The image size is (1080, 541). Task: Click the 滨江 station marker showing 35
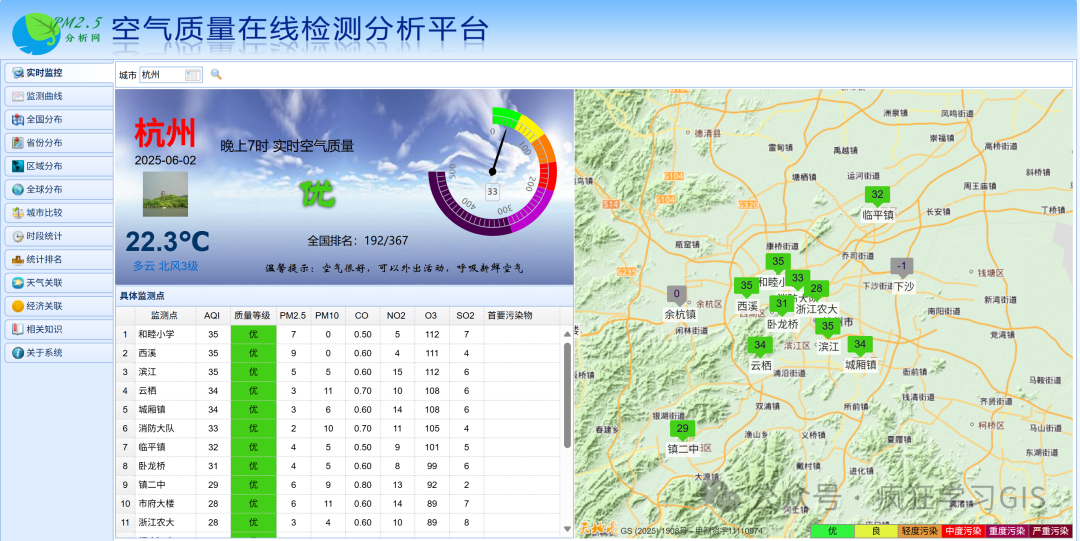pyautogui.click(x=827, y=327)
